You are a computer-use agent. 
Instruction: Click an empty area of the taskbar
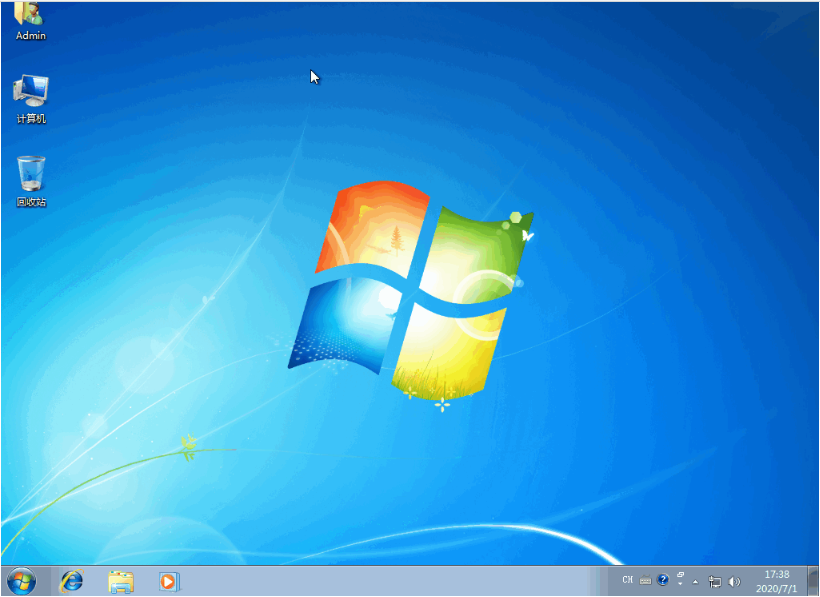400,580
